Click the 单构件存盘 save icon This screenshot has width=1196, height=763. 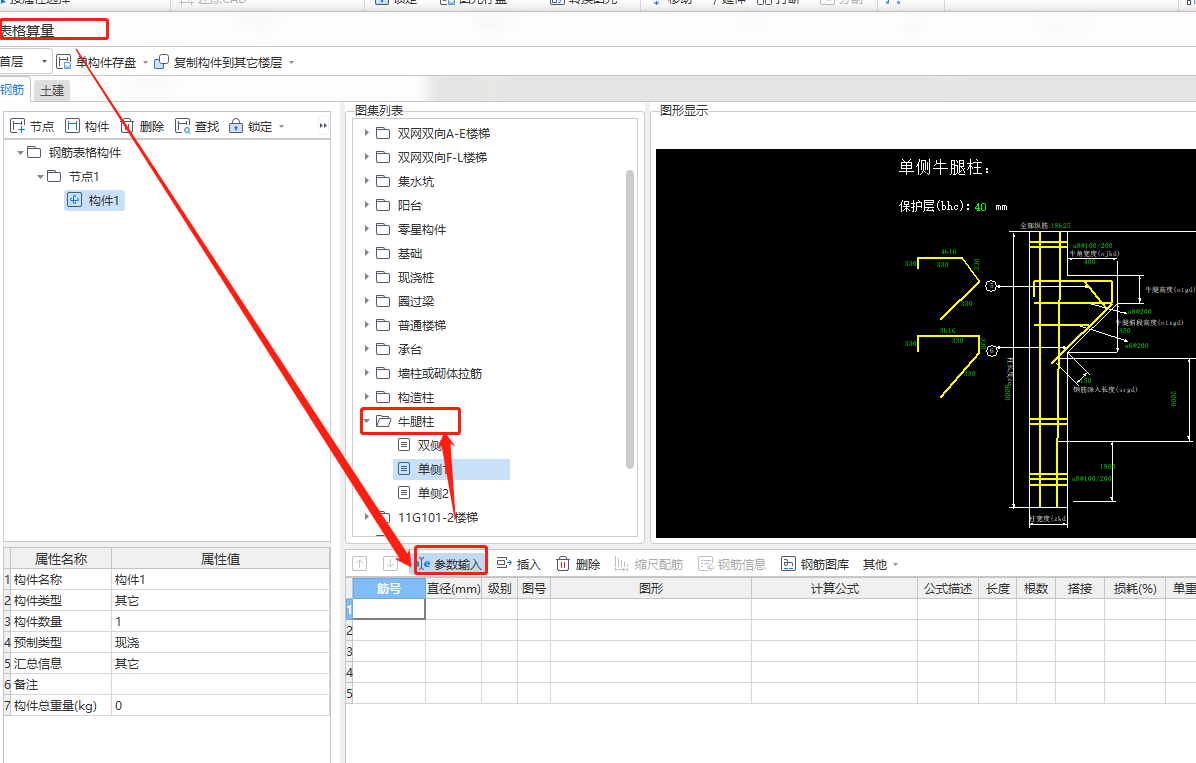[x=64, y=62]
